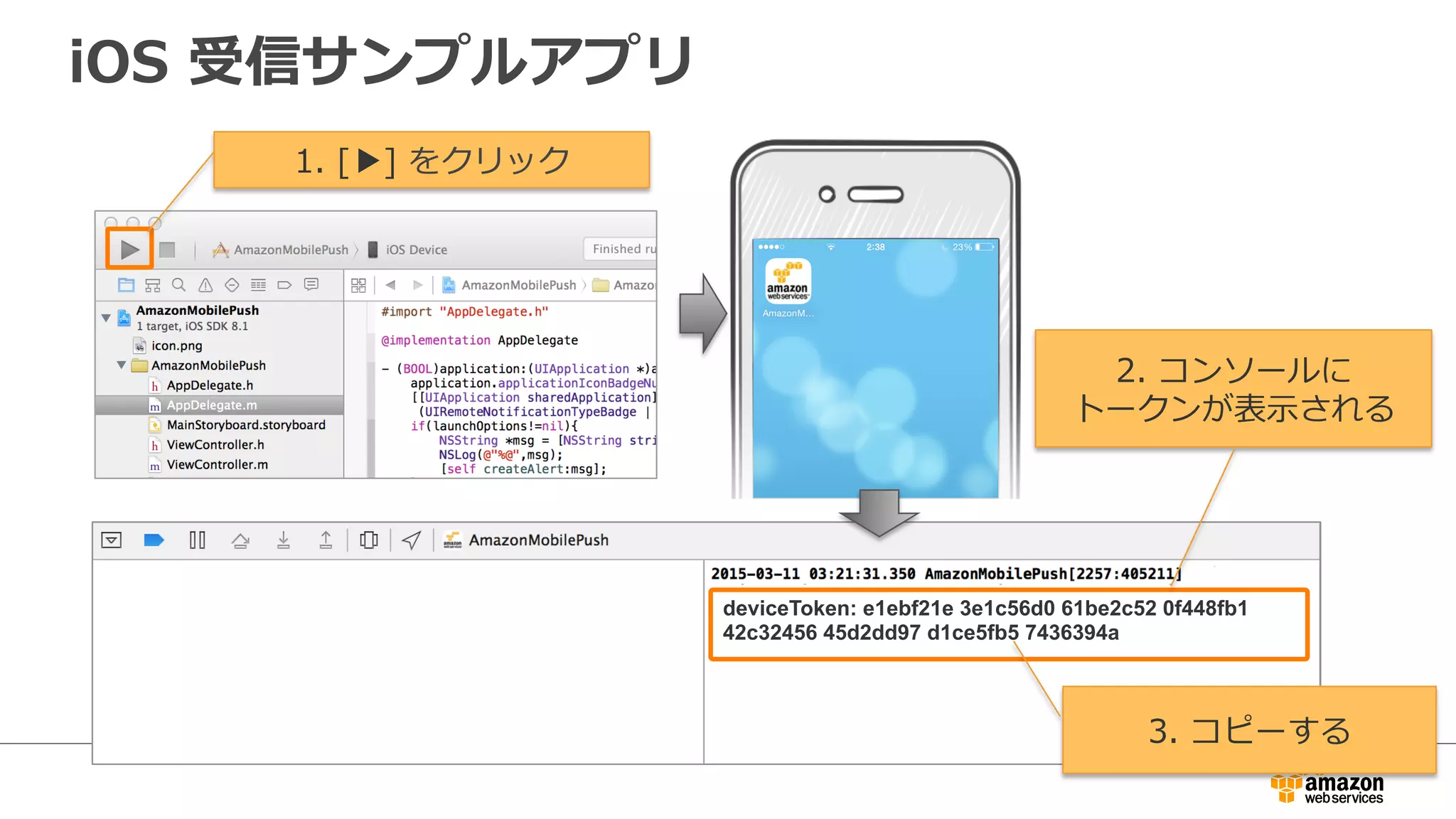
Task: Click the #import AppDelegate.h code line
Action: 465,312
